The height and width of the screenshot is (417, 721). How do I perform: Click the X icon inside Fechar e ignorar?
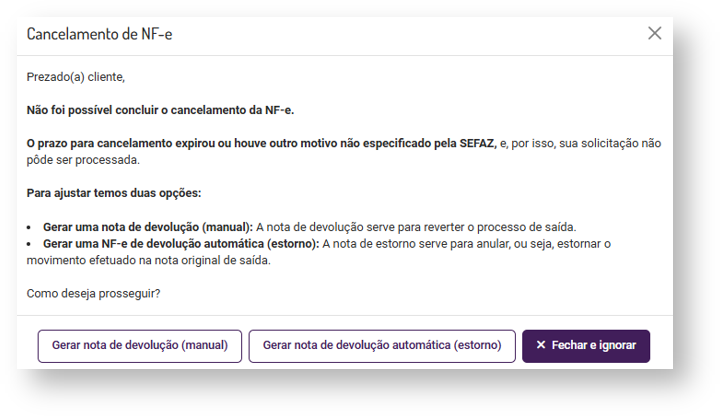tap(541, 345)
